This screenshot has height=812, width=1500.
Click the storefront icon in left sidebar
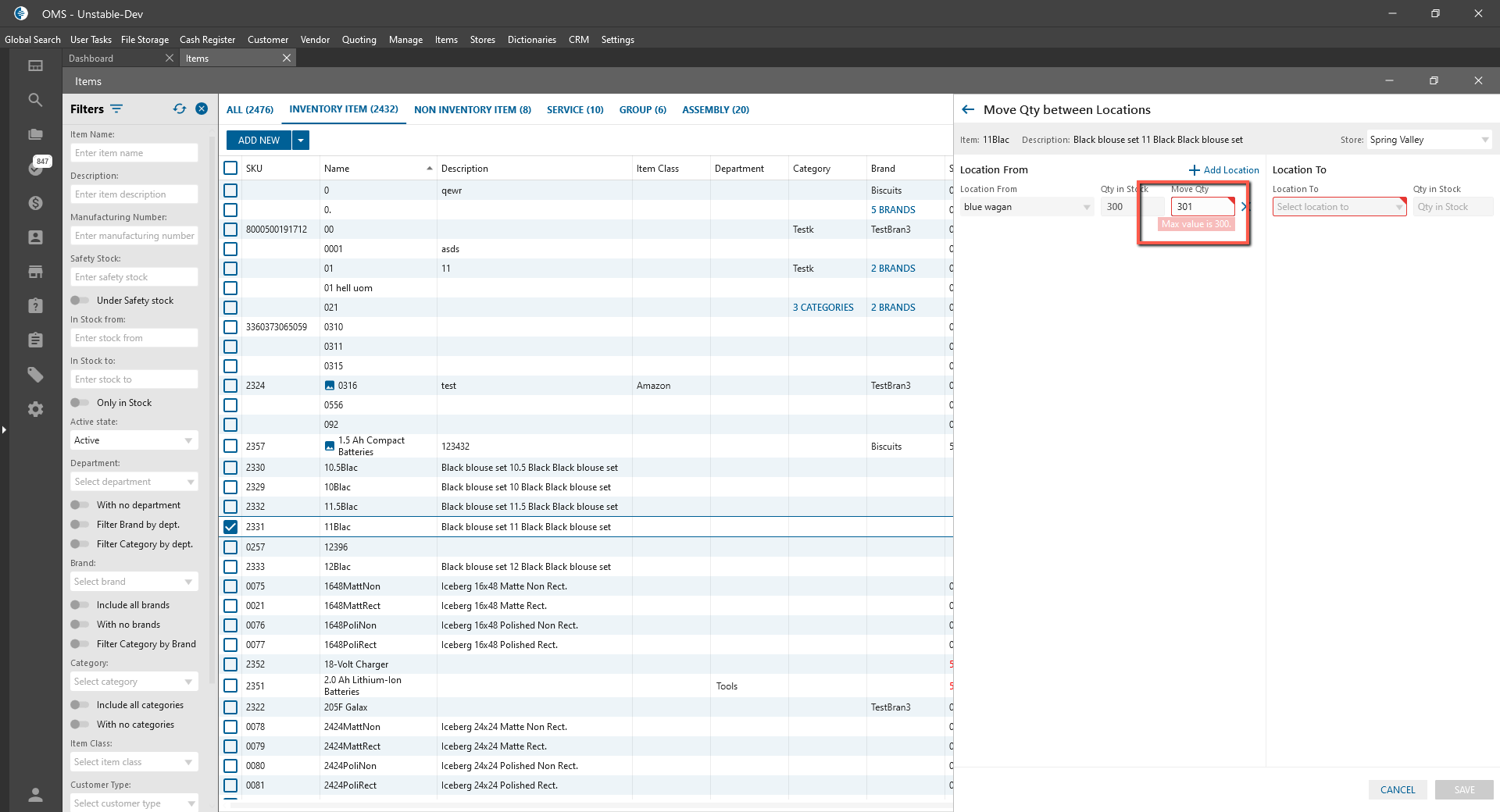coord(35,272)
